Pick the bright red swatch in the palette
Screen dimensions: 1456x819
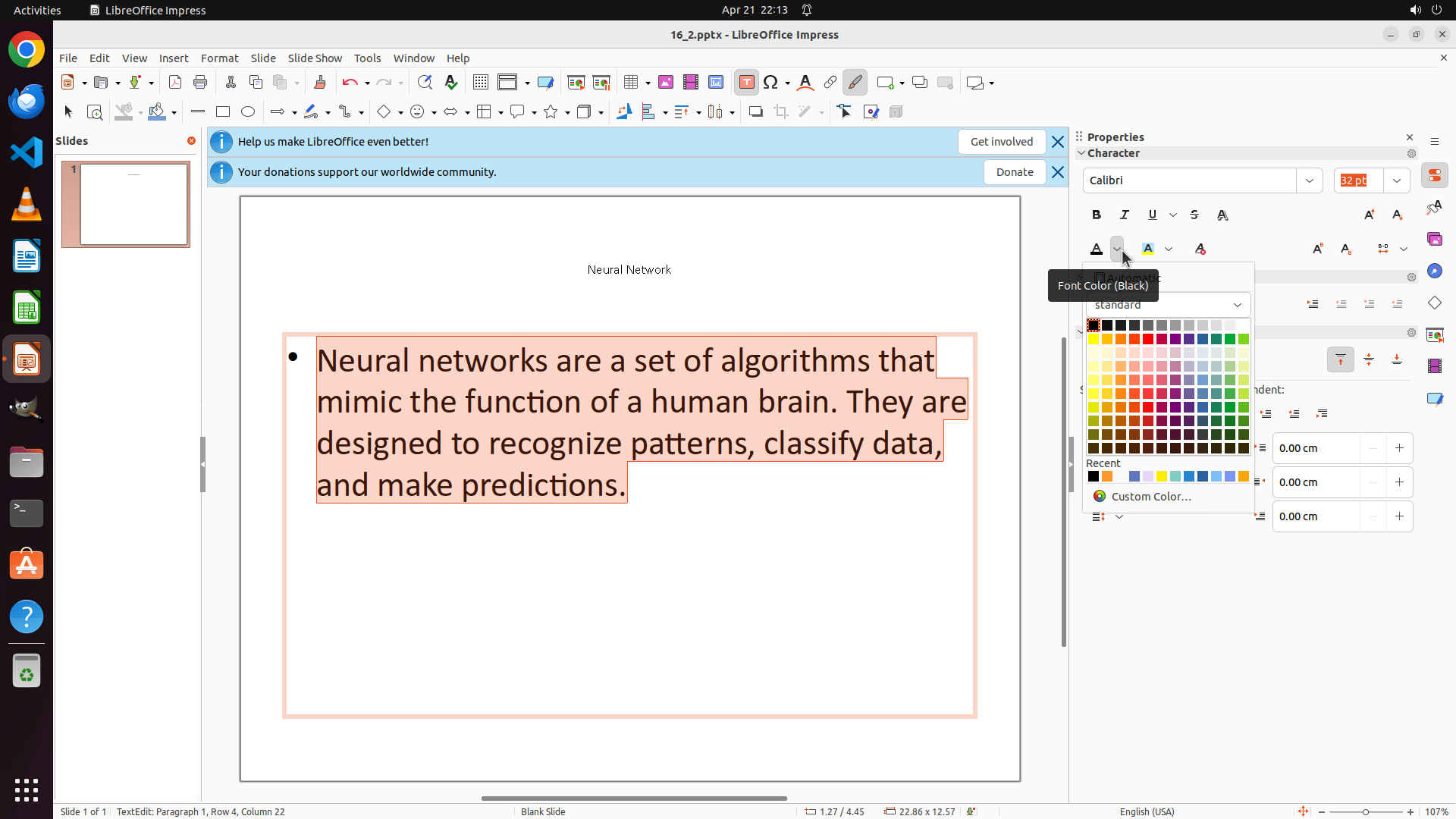[x=1148, y=339]
